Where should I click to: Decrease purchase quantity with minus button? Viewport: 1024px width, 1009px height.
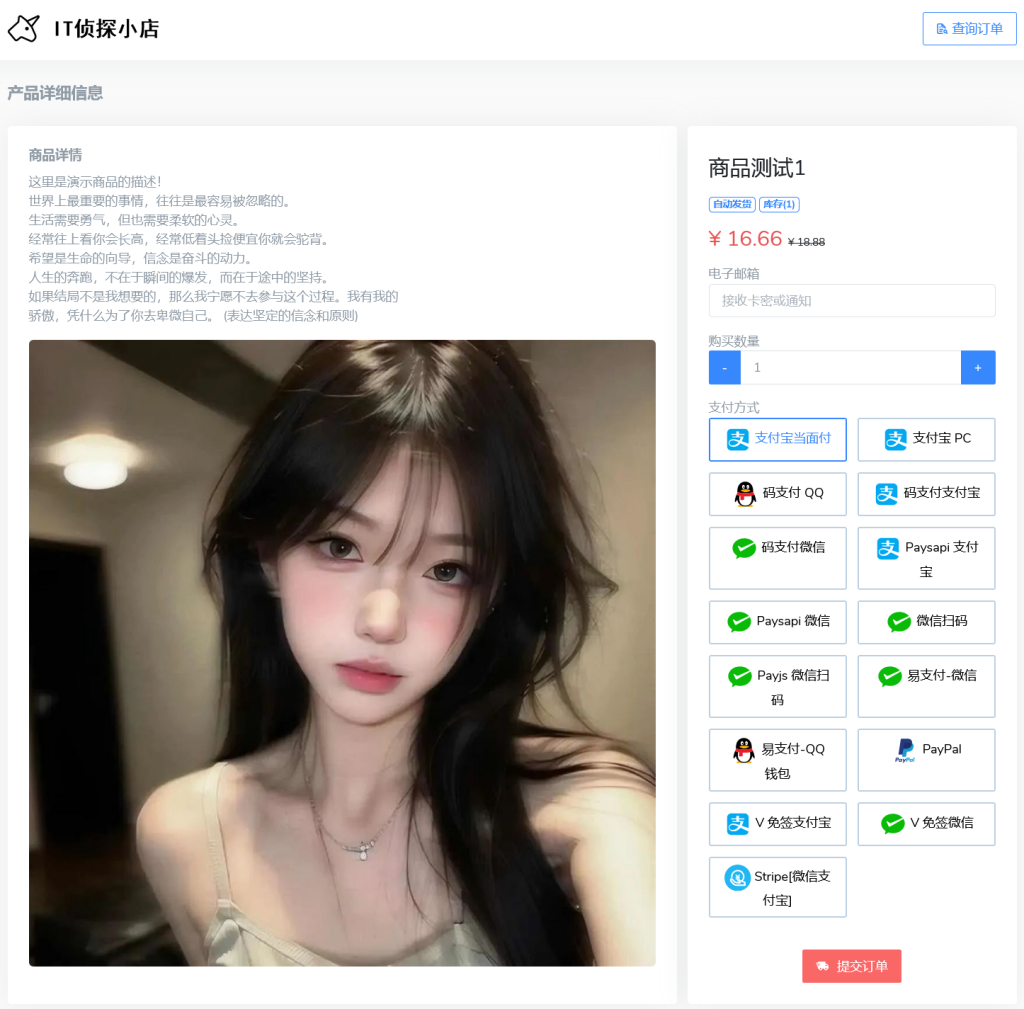click(x=725, y=368)
